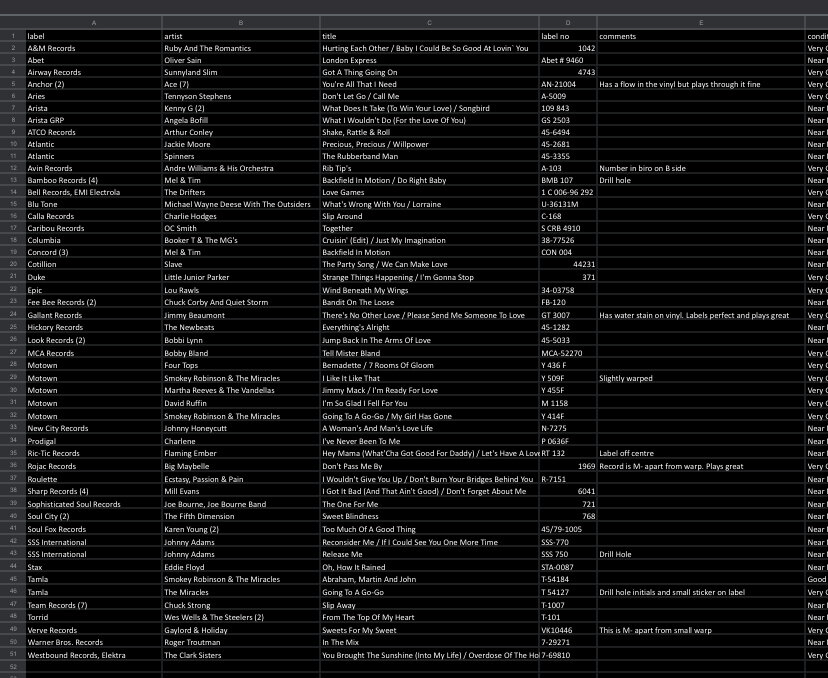Click the 'comments' header cell
Viewport: 828px width, 678px height.
(701, 36)
